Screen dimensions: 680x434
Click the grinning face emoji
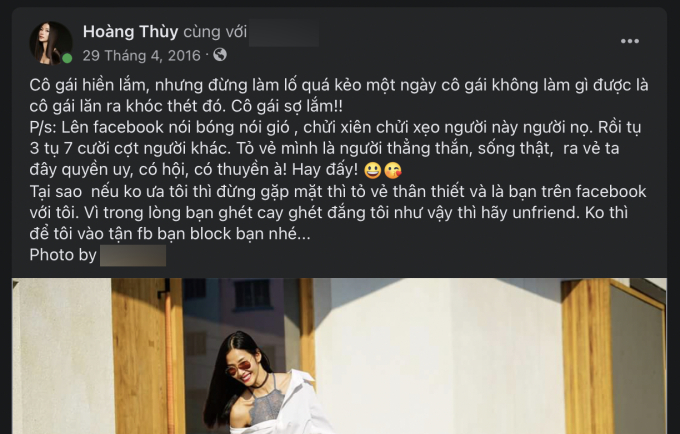(373, 170)
